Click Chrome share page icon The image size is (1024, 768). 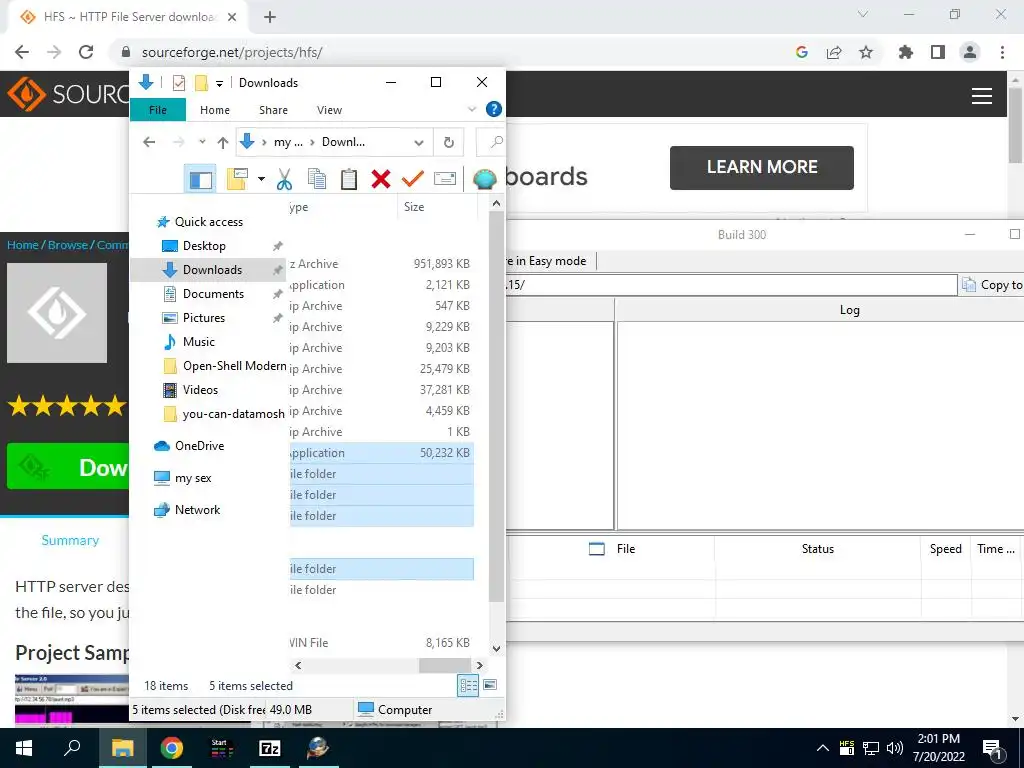pyautogui.click(x=834, y=52)
